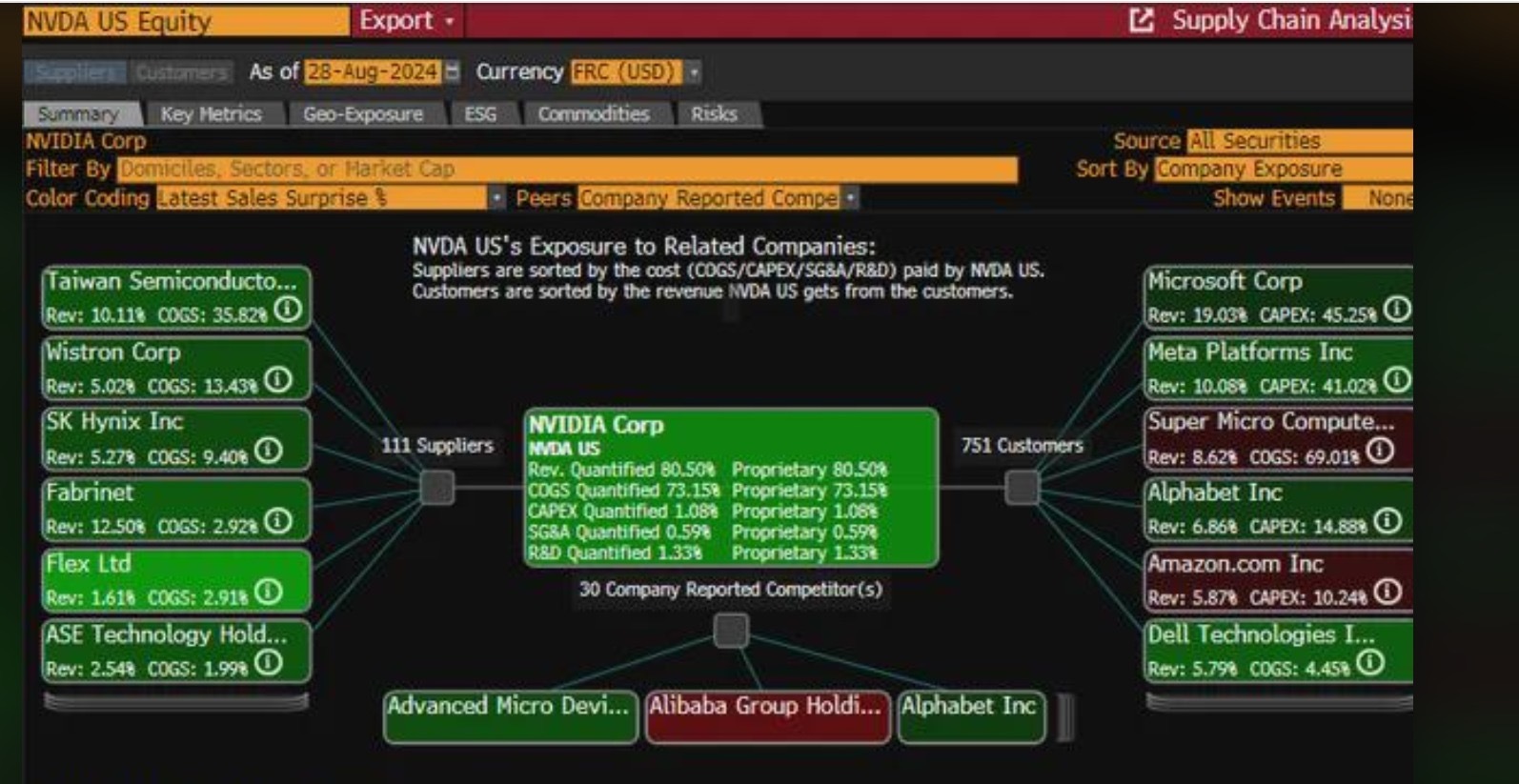Switch view to Suppliers

click(75, 72)
